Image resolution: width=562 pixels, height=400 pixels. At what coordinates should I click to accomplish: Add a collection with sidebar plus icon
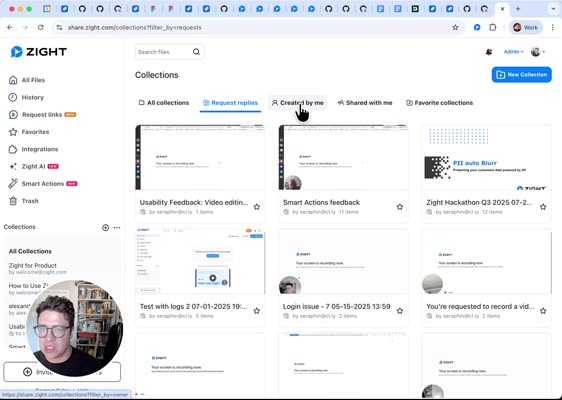pos(105,227)
